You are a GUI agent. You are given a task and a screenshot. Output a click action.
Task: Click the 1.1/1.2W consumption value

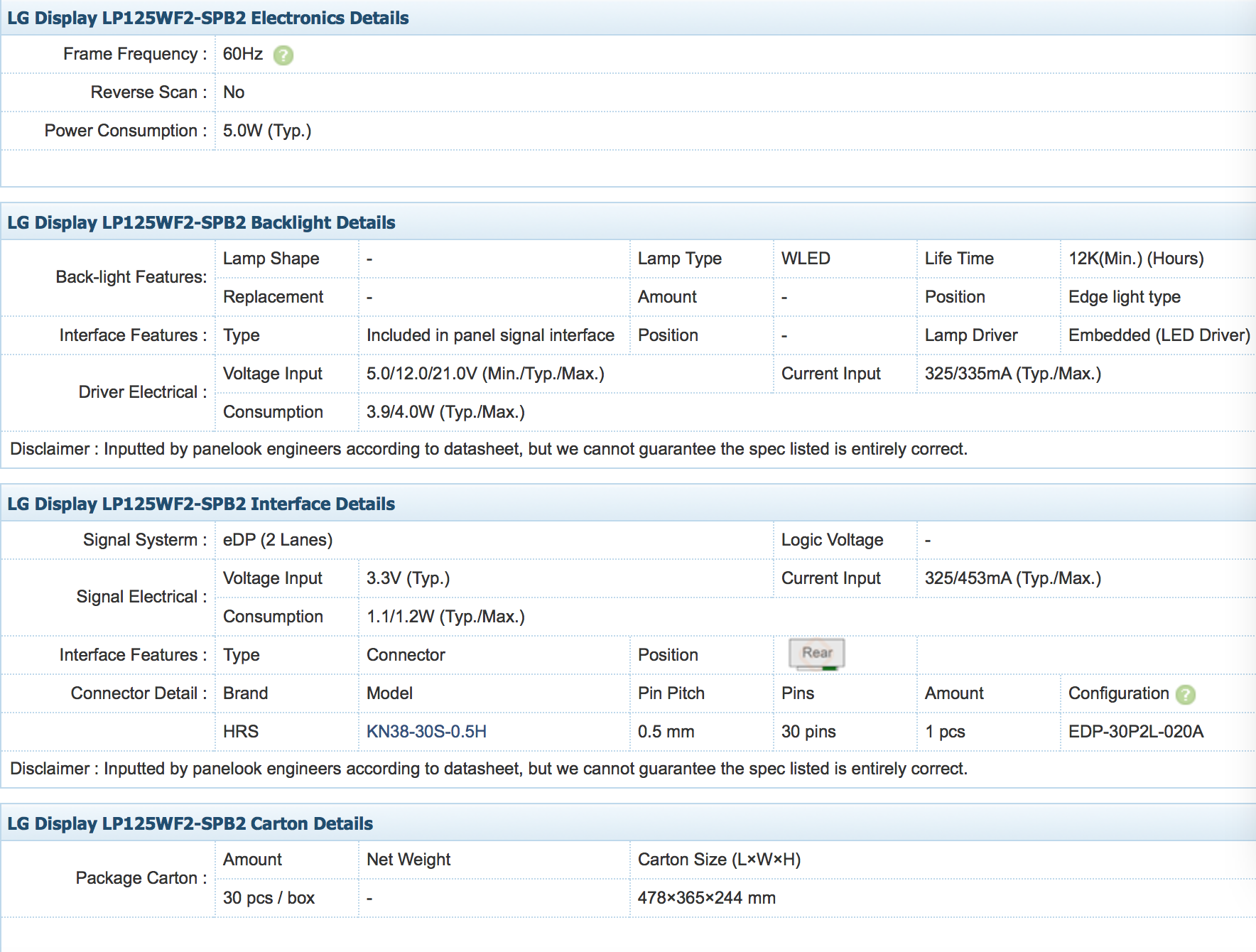tap(445, 617)
